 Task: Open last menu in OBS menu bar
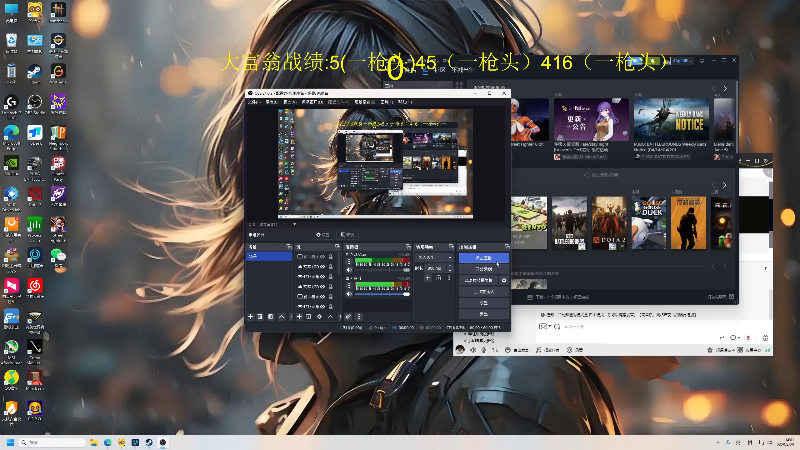pyautogui.click(x=405, y=102)
